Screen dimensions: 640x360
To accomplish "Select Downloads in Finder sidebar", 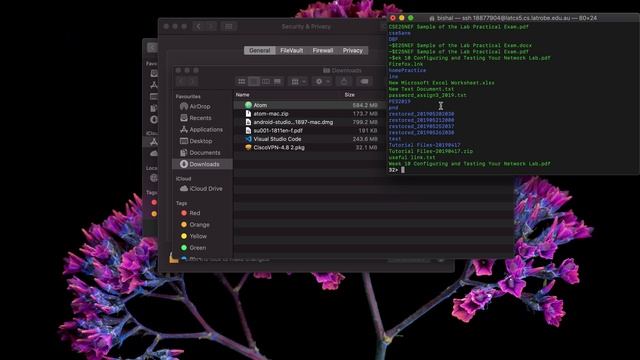I will (x=202, y=164).
